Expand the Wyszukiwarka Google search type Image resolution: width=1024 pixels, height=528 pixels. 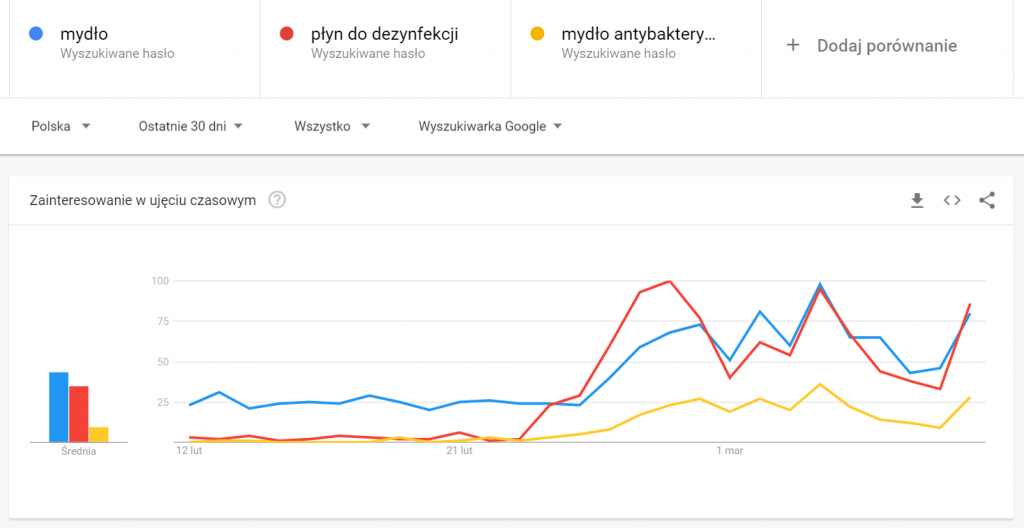click(490, 126)
